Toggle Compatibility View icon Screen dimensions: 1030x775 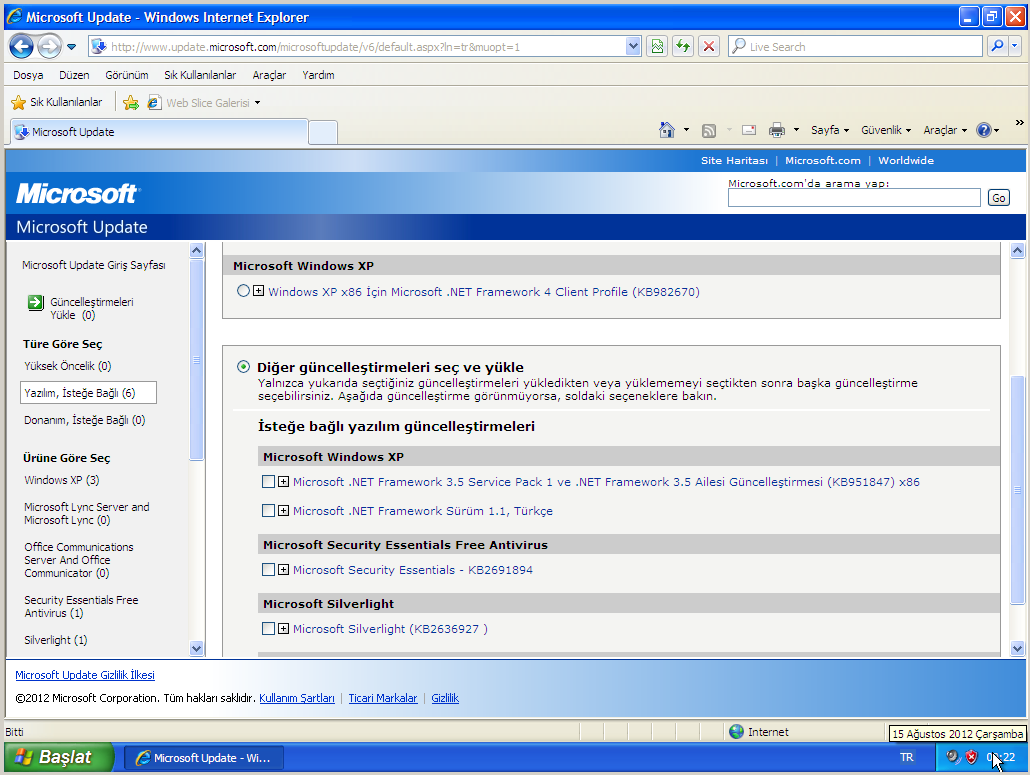pos(657,47)
